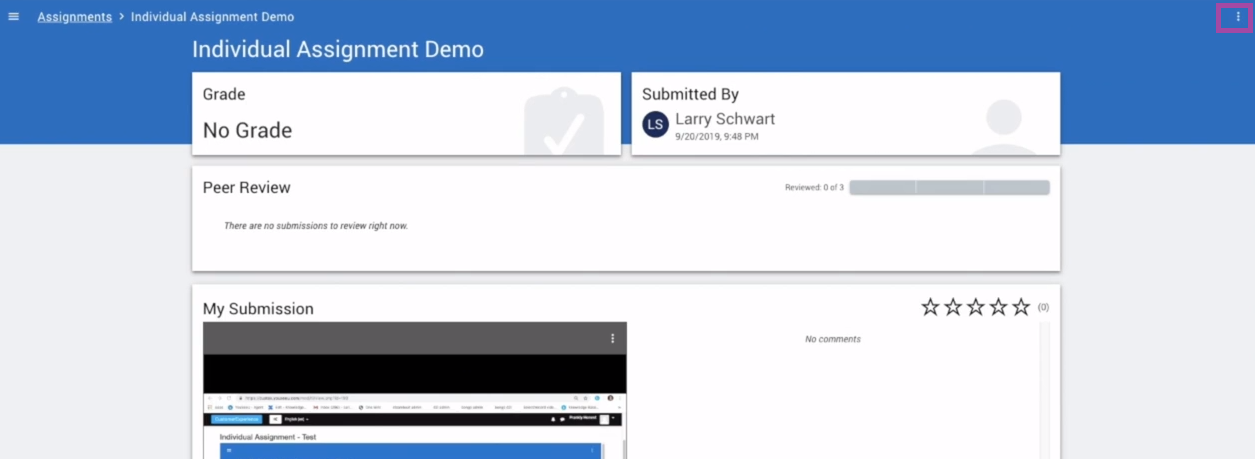
Task: Click the Peer Review progress bar
Action: pos(949,187)
